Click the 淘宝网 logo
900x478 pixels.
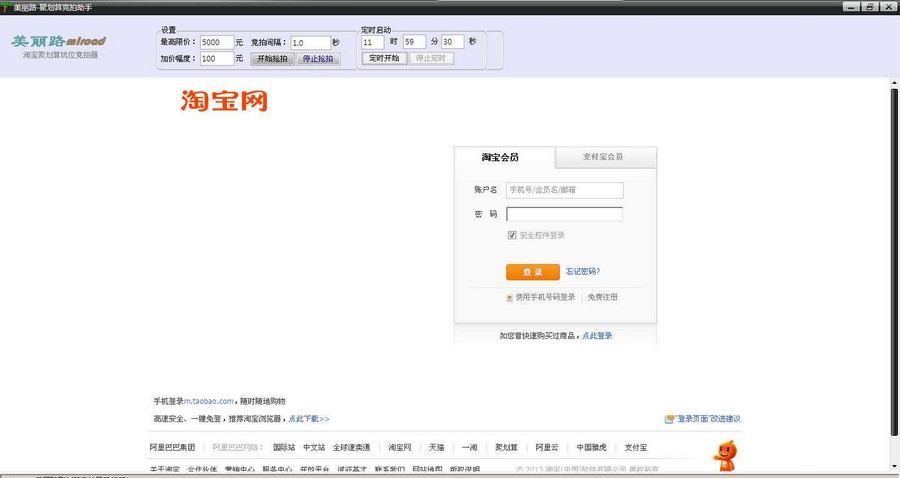(224, 101)
